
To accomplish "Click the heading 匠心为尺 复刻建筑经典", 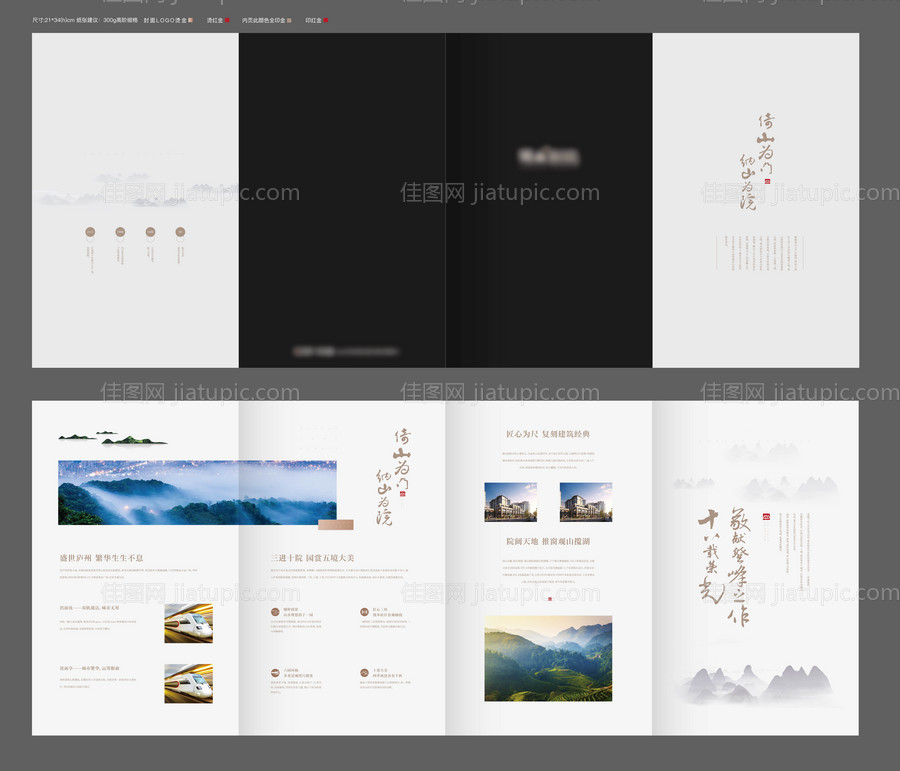I will [x=548, y=434].
